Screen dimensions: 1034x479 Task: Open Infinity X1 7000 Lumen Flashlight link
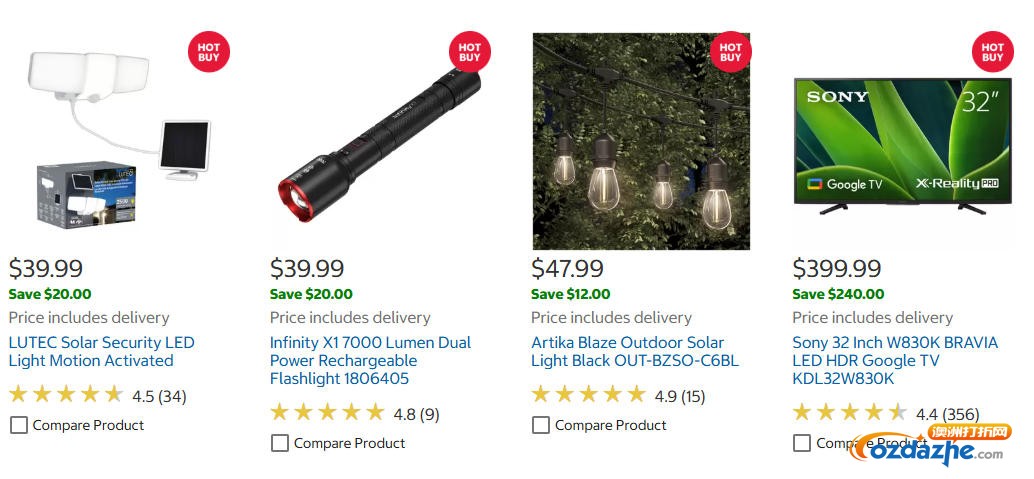pos(370,360)
